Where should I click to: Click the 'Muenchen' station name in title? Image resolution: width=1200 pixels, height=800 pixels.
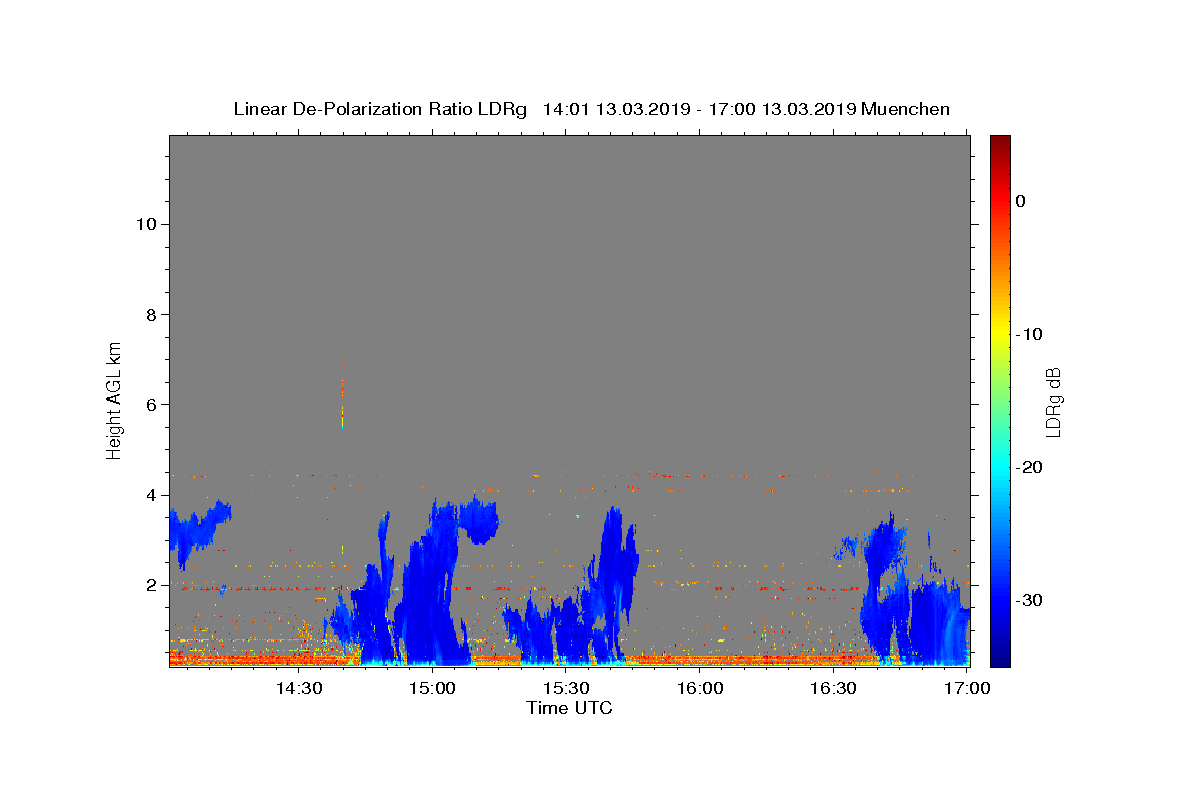point(905,109)
